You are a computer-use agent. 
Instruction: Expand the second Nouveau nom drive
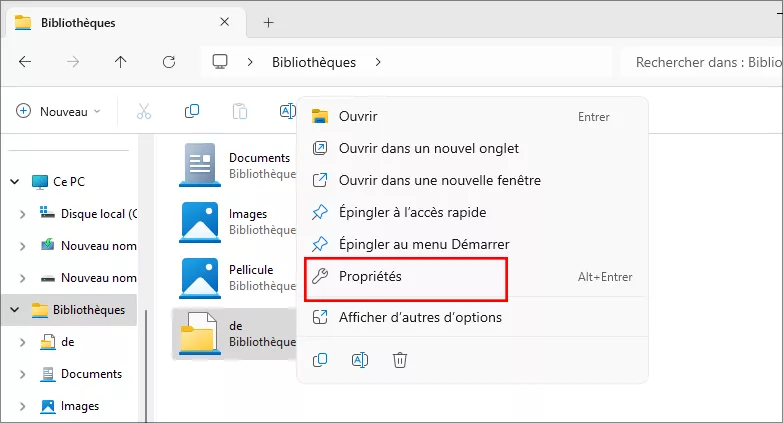coord(22,278)
